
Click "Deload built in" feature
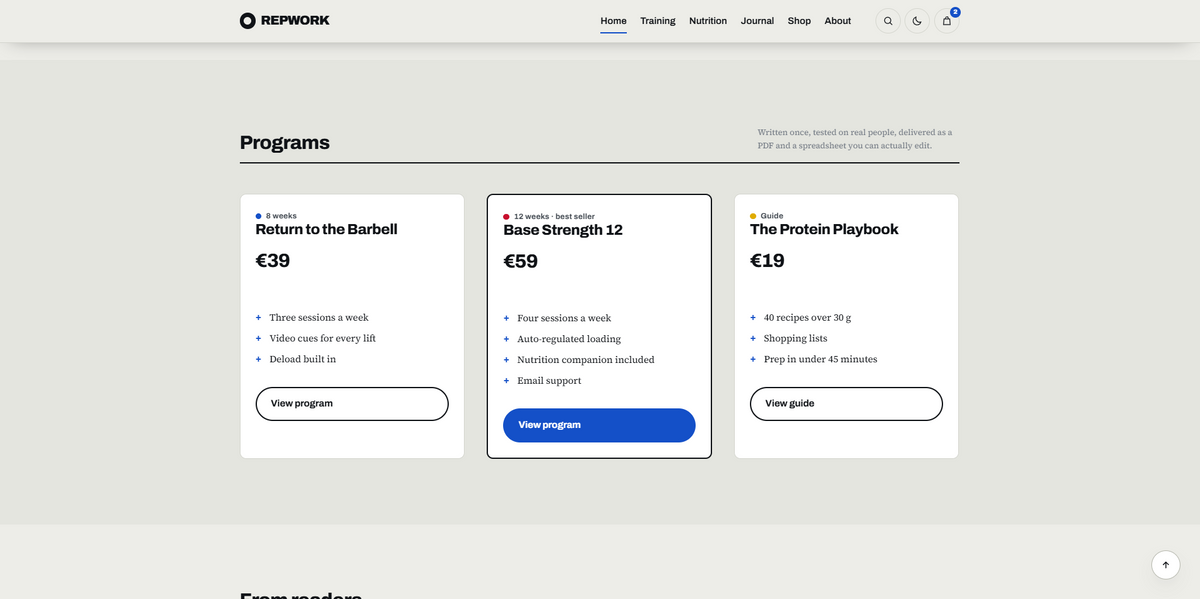(x=303, y=360)
